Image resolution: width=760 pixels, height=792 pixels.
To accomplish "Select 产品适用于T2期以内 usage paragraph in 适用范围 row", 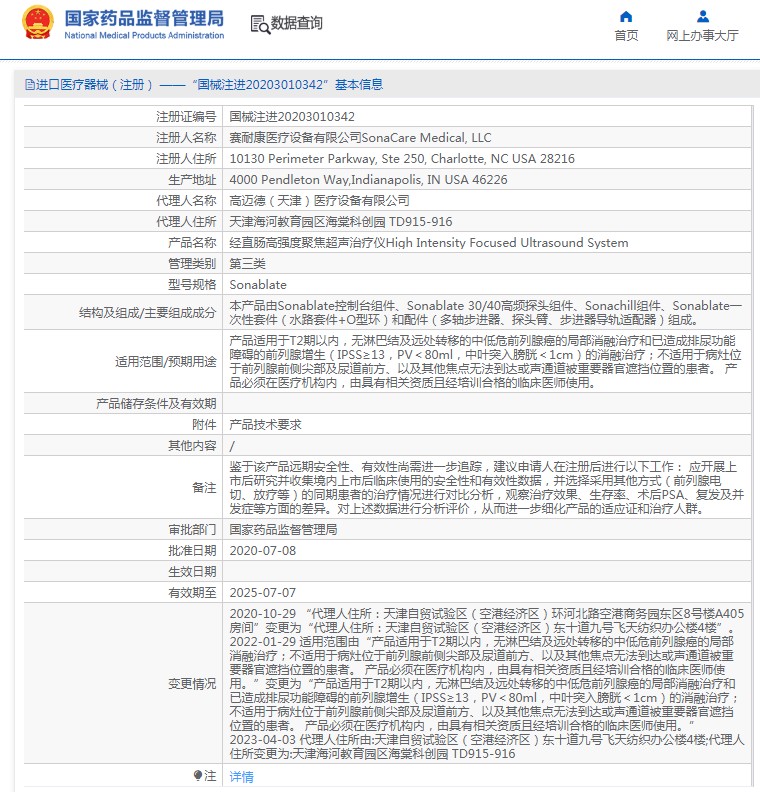I will pos(486,362).
